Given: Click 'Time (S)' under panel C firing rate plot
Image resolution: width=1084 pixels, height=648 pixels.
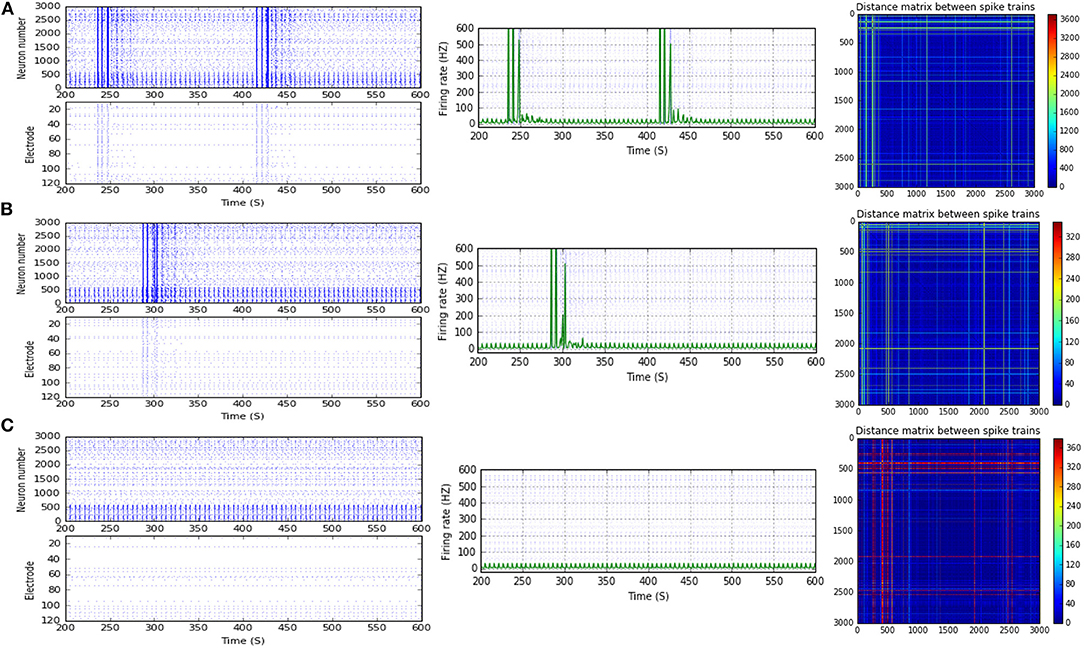Looking at the screenshot, I should [x=648, y=596].
